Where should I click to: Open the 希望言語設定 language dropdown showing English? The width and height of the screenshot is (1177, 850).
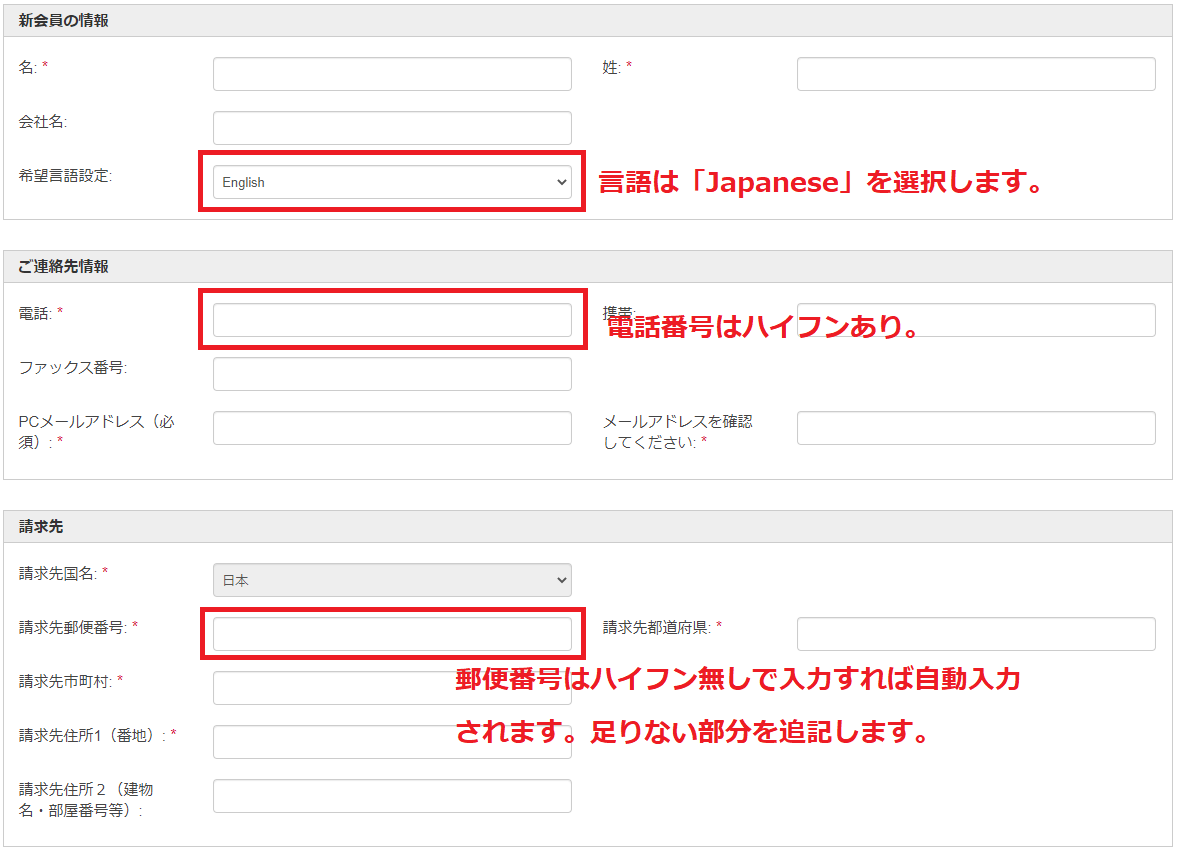point(392,182)
